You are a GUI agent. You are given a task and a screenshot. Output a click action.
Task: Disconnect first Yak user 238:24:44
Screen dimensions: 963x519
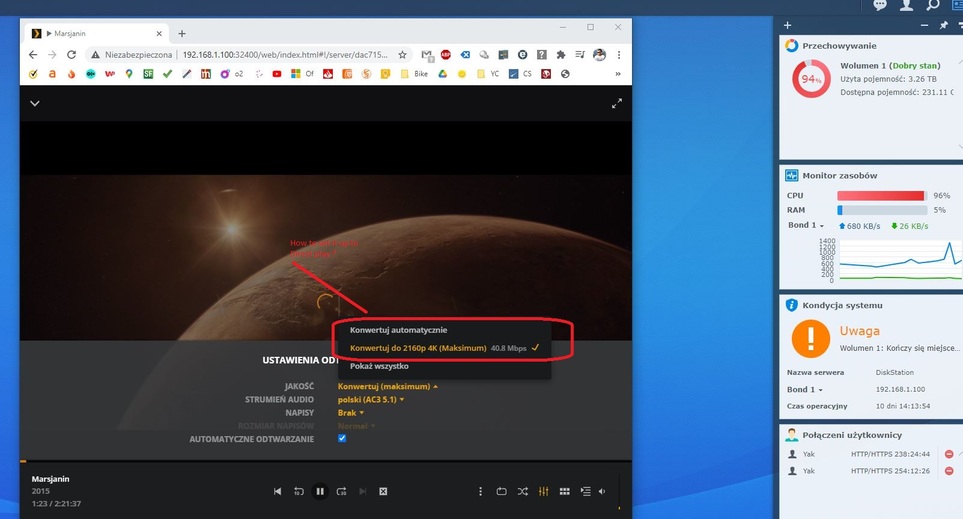coord(949,455)
